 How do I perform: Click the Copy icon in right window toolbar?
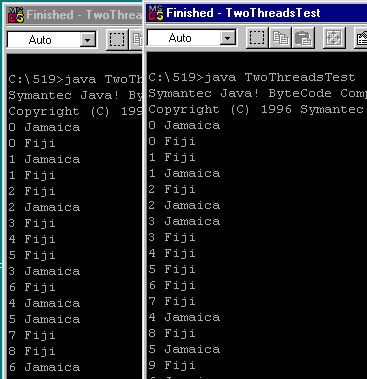pyautogui.click(x=281, y=38)
